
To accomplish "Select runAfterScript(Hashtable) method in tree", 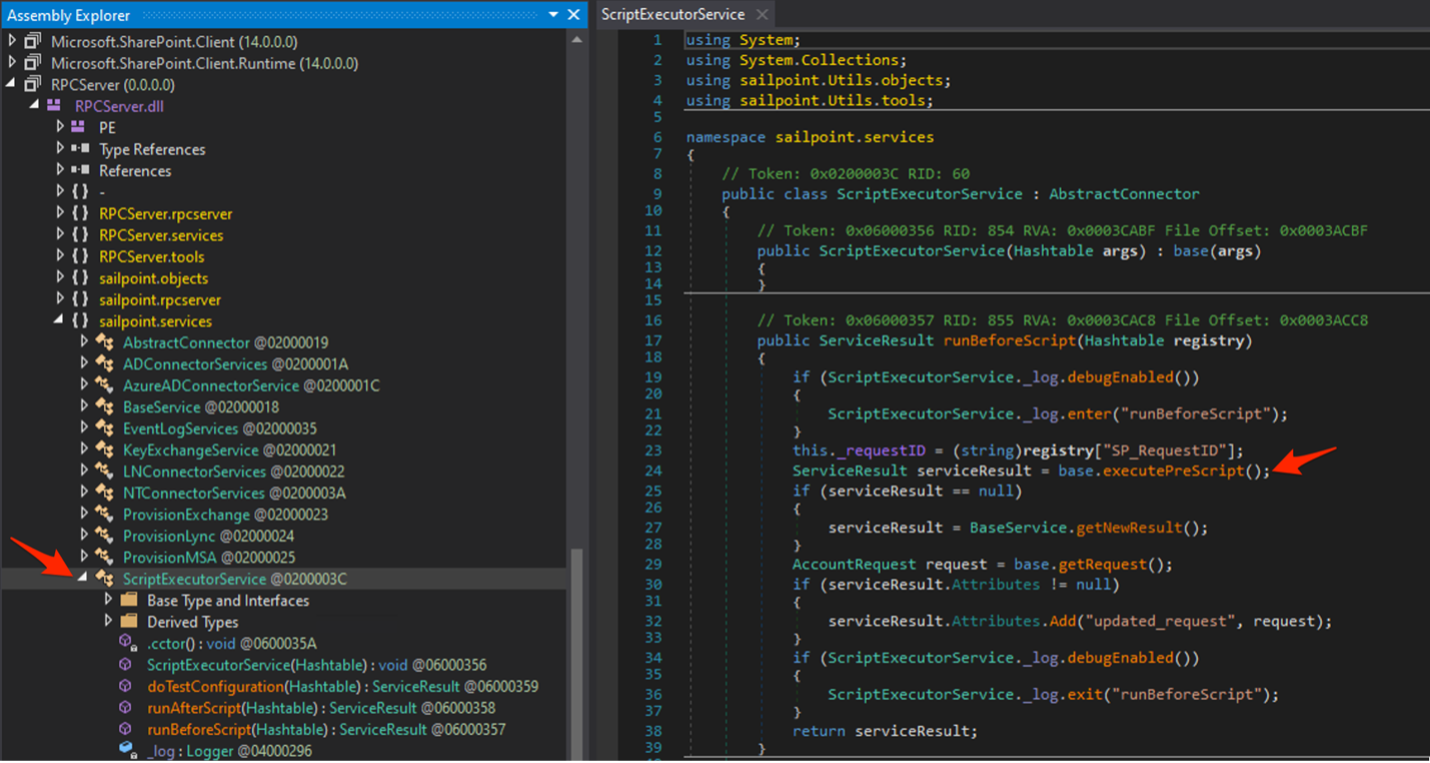I will 321,708.
